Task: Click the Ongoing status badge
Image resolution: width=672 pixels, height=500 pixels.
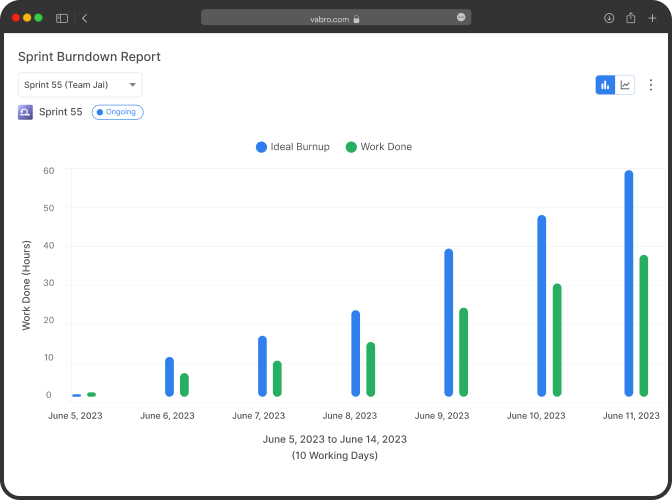Action: 118,112
